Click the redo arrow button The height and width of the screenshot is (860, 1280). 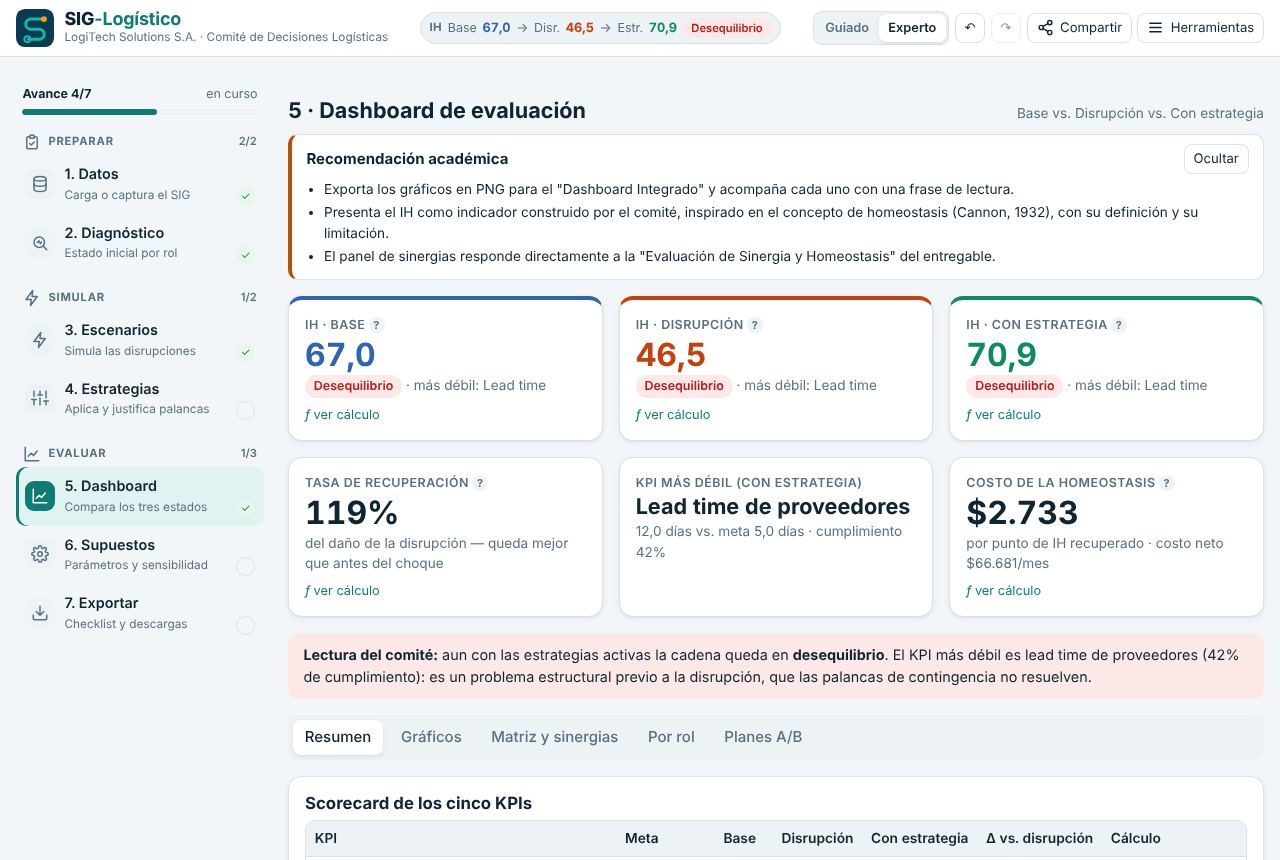coord(1006,28)
